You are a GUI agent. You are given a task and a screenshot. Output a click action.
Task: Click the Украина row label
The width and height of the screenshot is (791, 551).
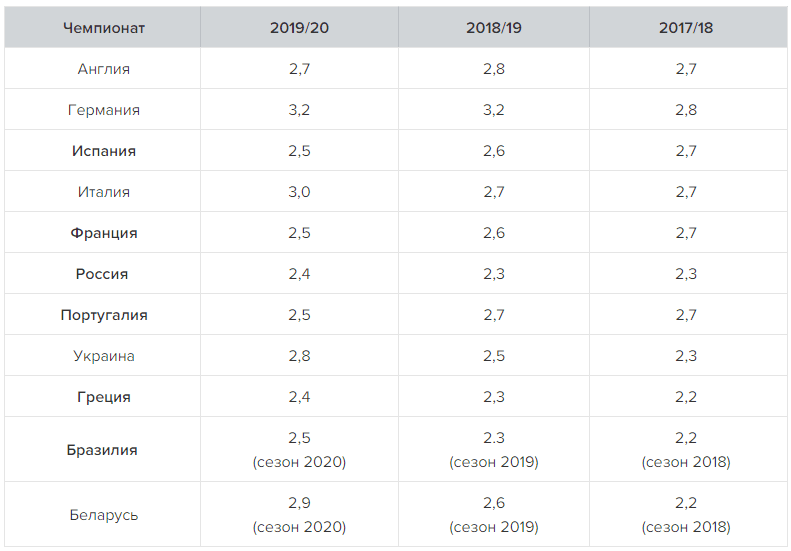[x=104, y=356]
